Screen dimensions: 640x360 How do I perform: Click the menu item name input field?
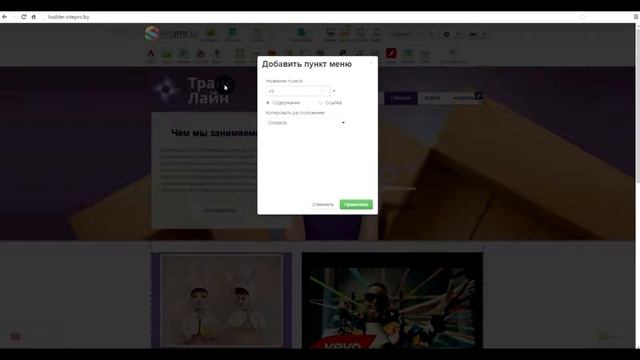click(x=298, y=91)
